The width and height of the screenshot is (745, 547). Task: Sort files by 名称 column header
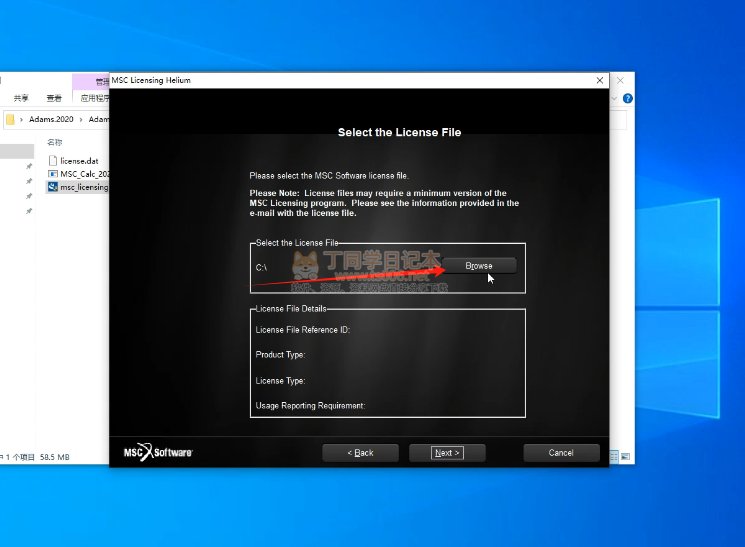point(55,142)
